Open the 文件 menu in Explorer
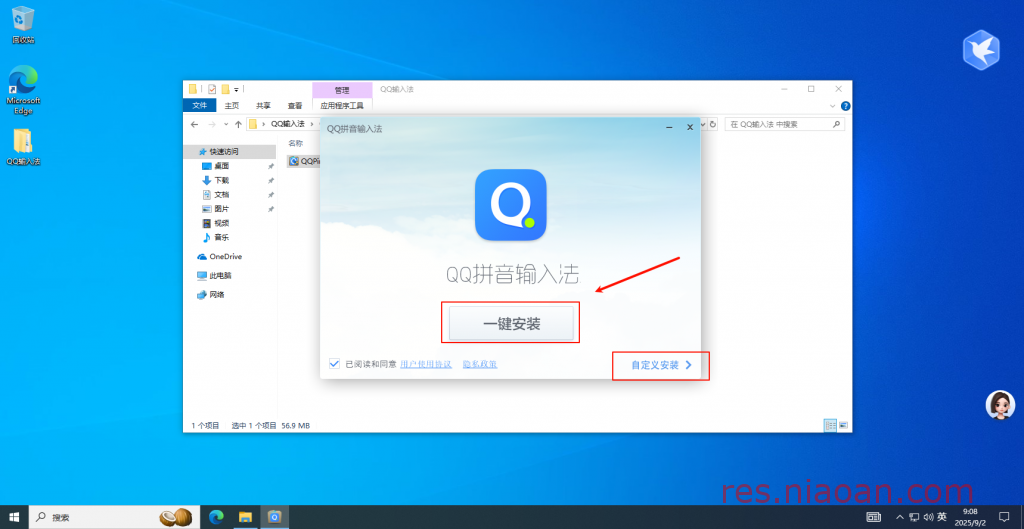 [x=200, y=105]
